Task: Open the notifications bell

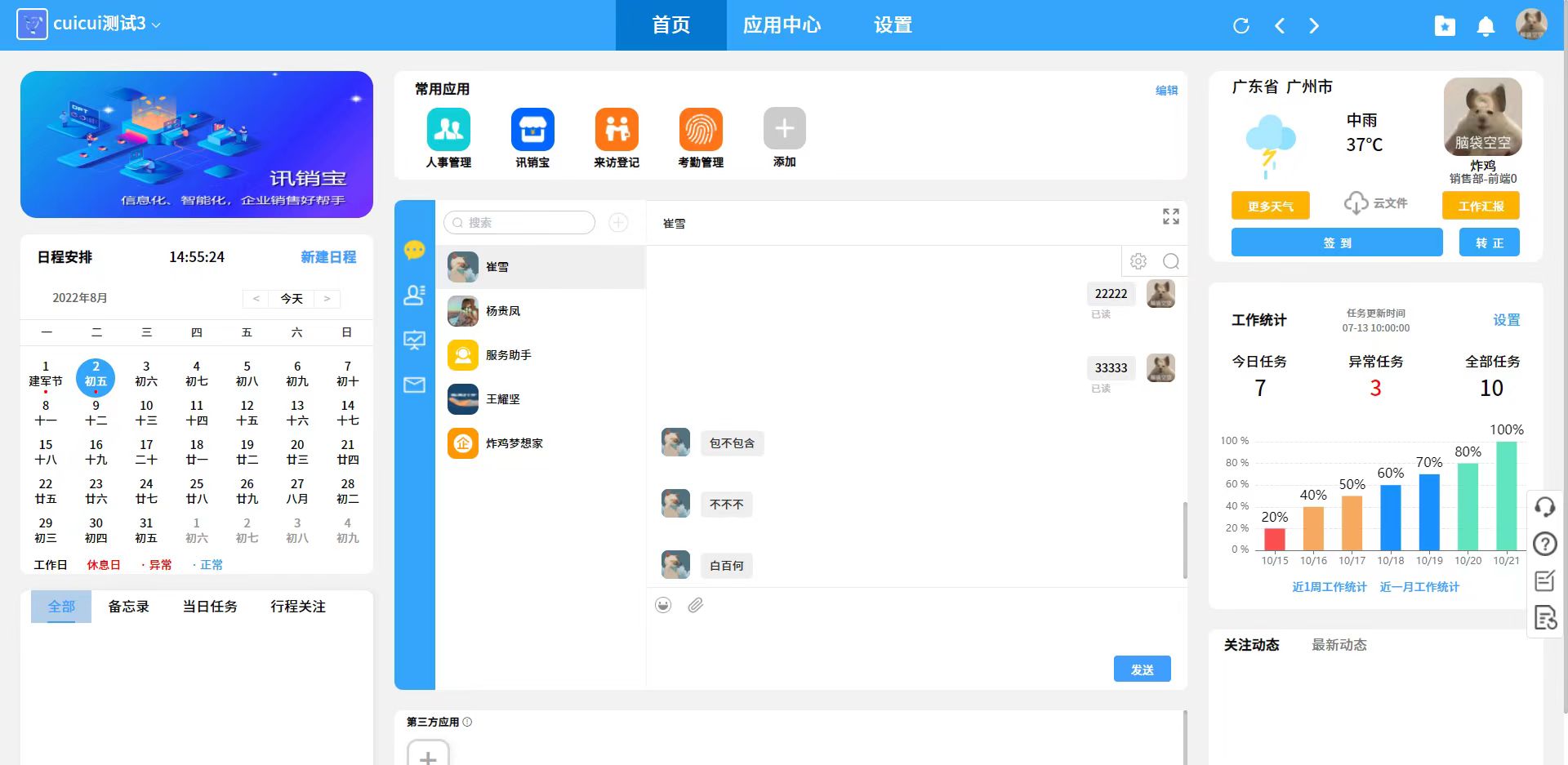Action: click(x=1486, y=26)
